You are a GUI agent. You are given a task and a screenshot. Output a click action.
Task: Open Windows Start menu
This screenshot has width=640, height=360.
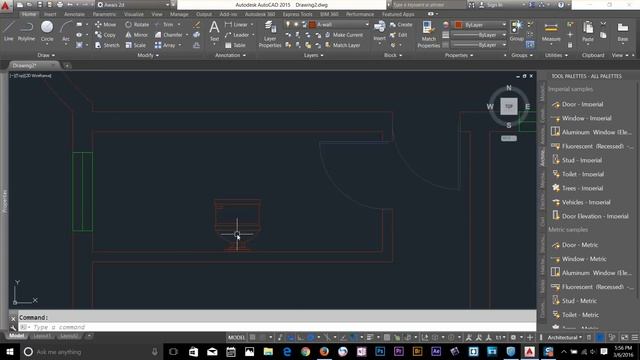pyautogui.click(x=9, y=351)
